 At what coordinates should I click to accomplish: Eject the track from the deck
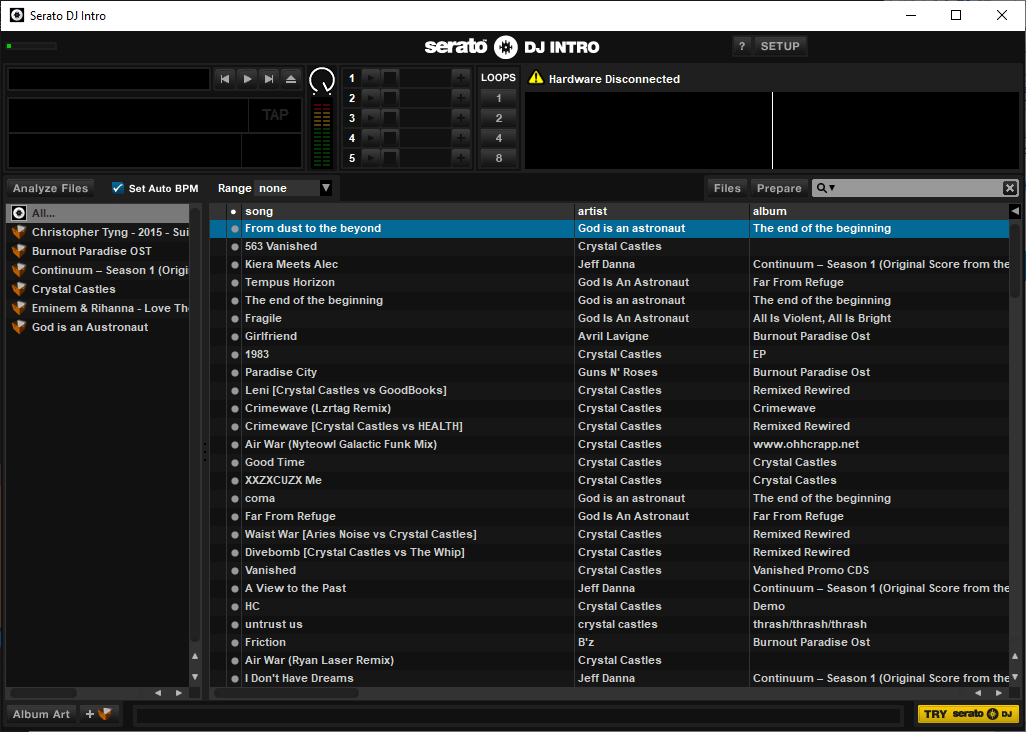coord(291,79)
